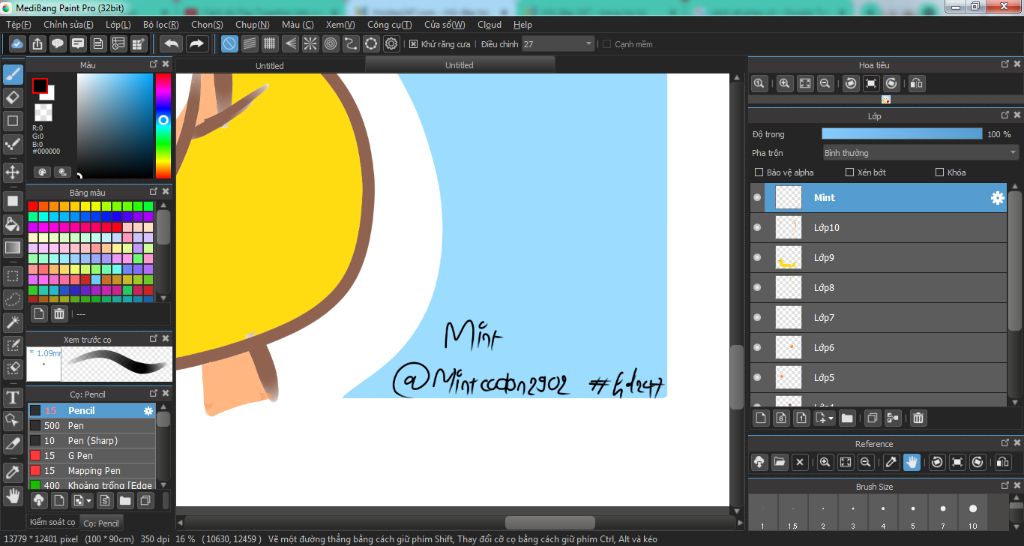Select the Pen (Sharp) brush
1024x546 pixels.
91,441
